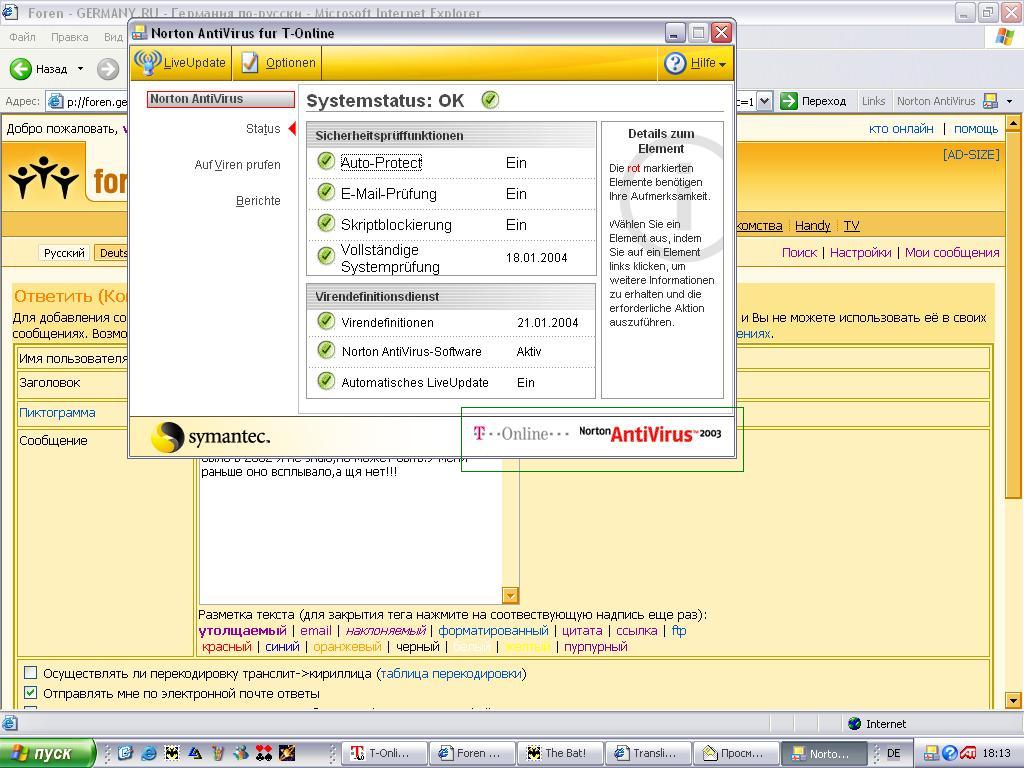Click the Links toolbar label

pos(873,101)
